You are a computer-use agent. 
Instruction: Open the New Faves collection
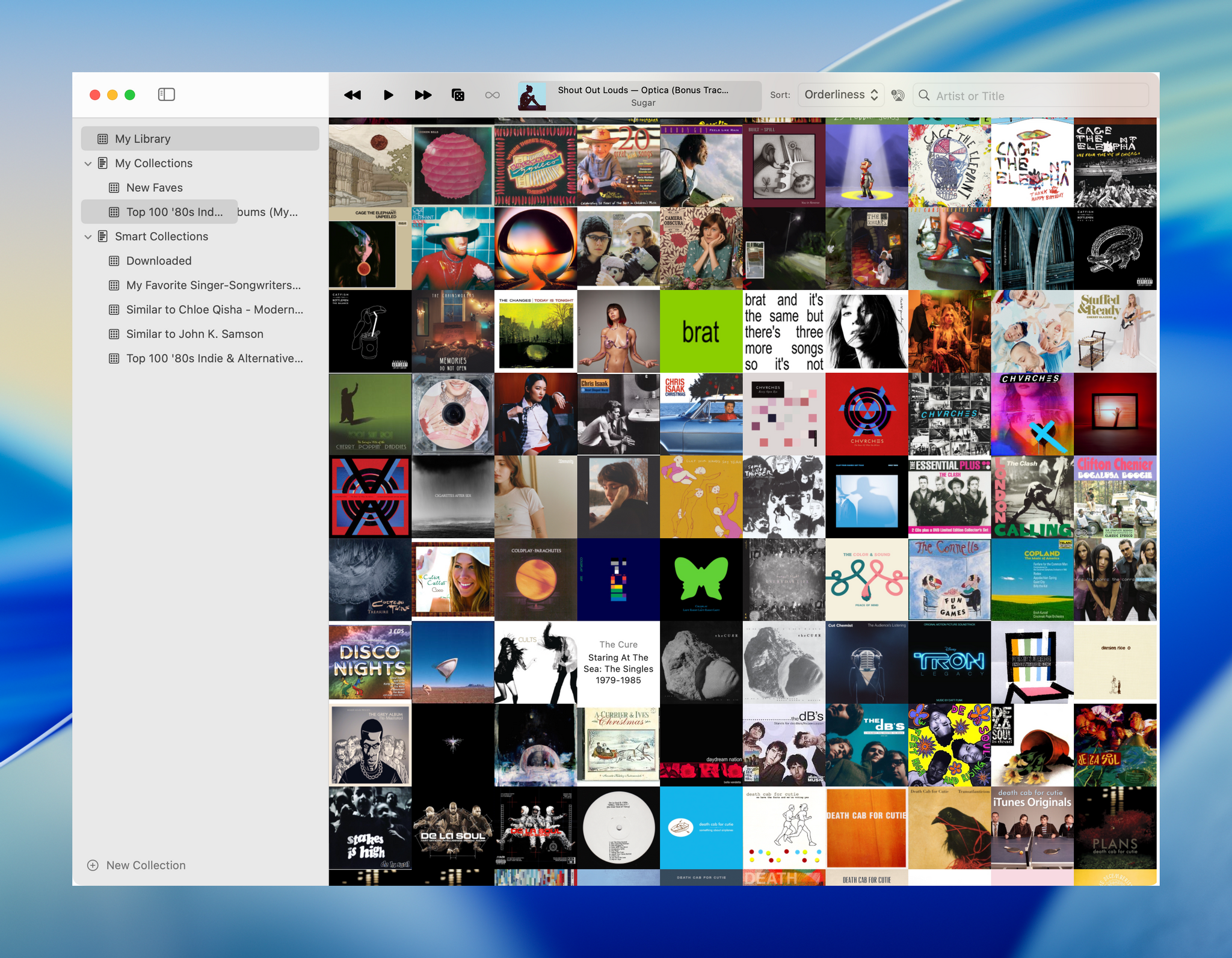point(154,188)
